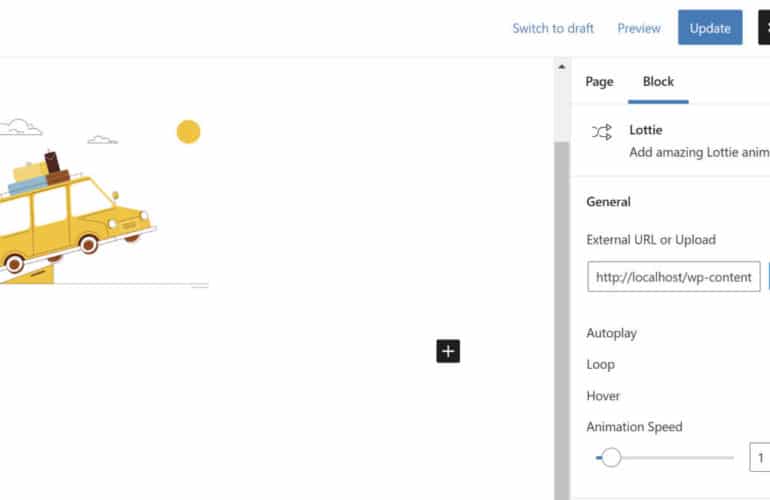Open settings via the black top-right icon
770x500 pixels.
764,28
